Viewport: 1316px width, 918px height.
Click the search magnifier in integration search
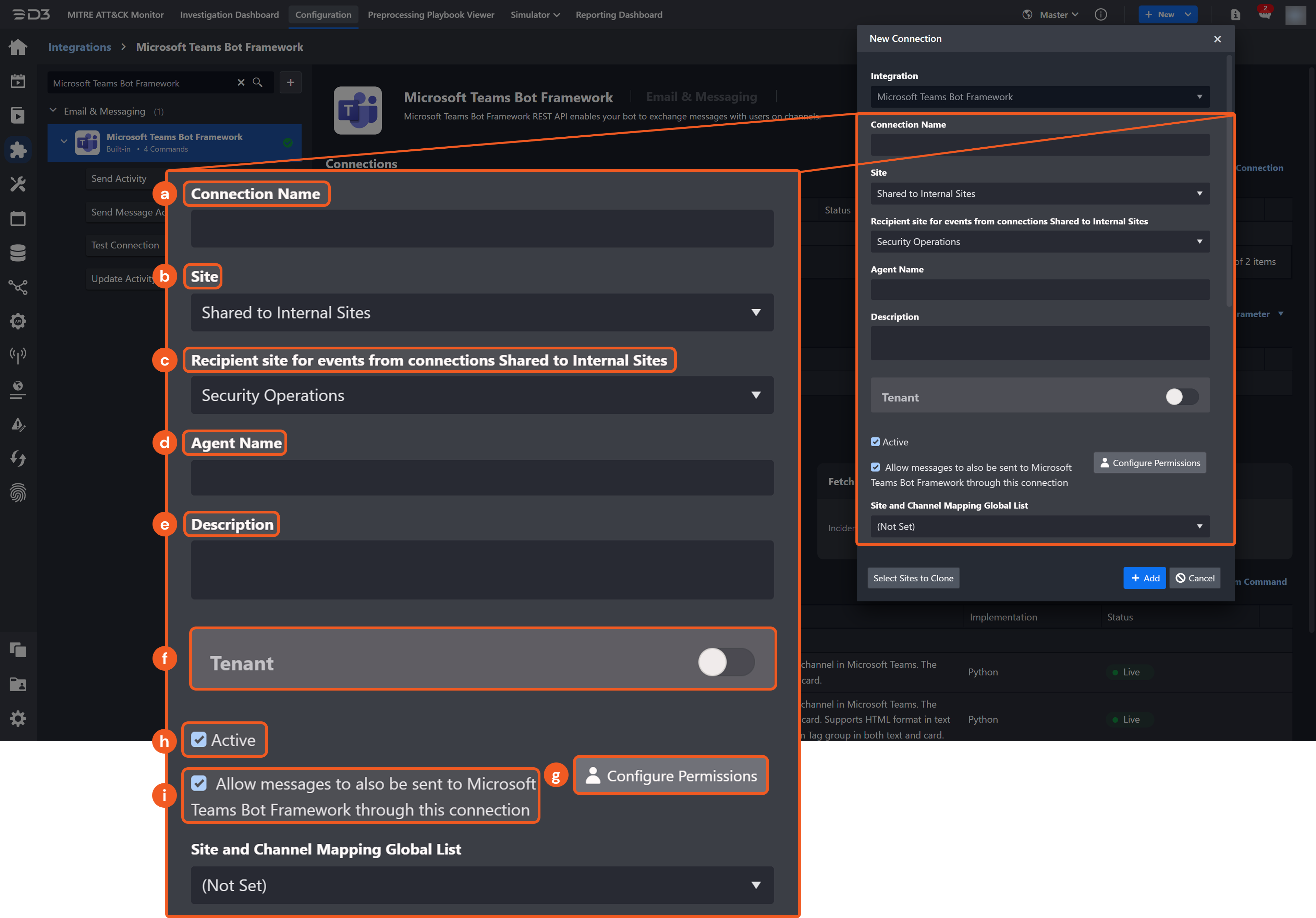(258, 83)
